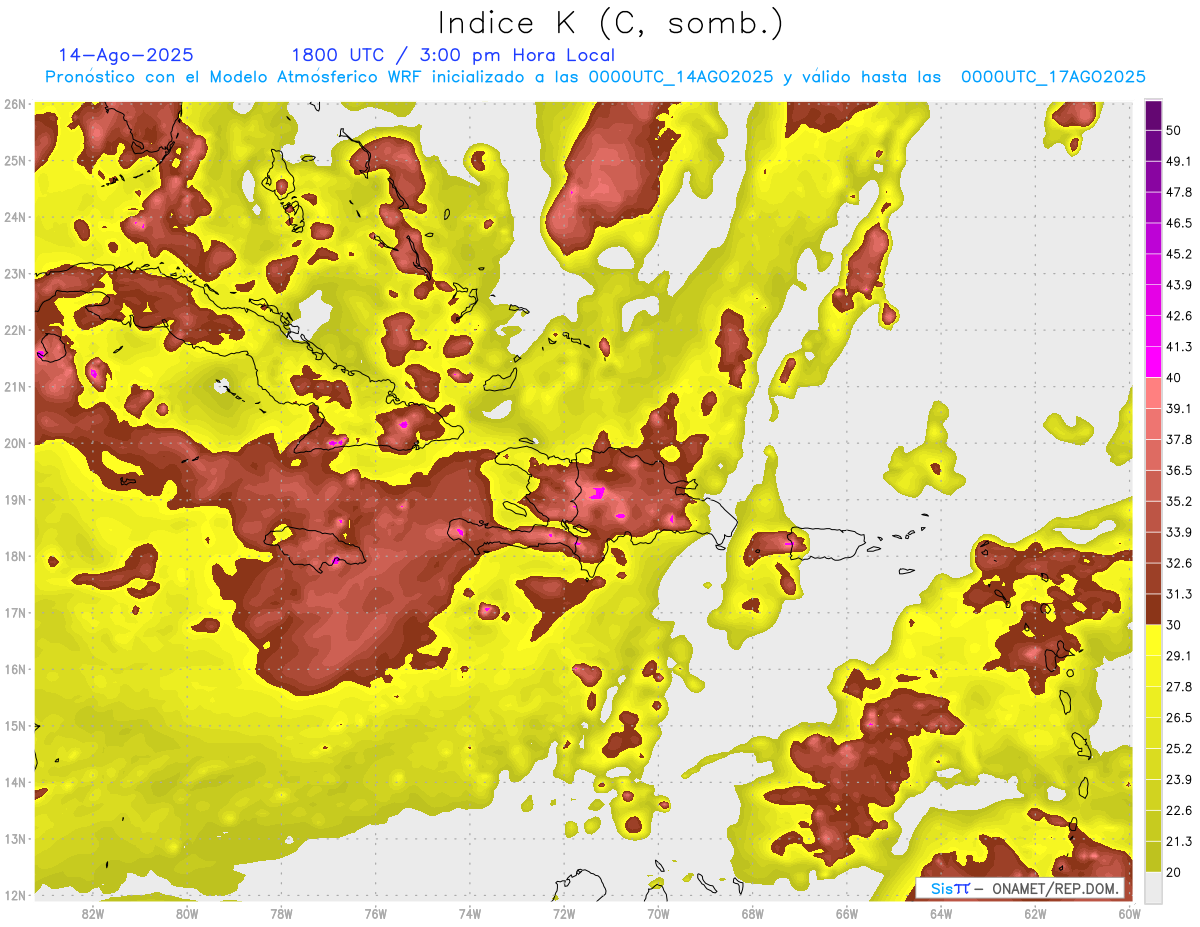This screenshot has width=1200, height=927.
Task: Click the '1800 UTC / 3:00 pm Hora Local' label
Action: (x=453, y=55)
